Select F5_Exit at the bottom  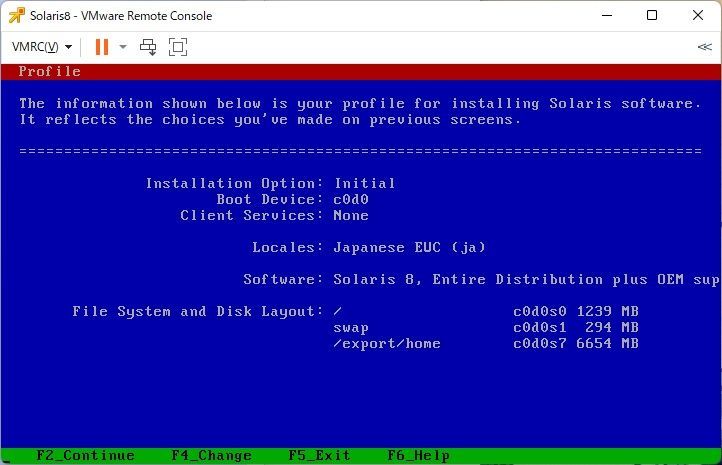[319, 455]
